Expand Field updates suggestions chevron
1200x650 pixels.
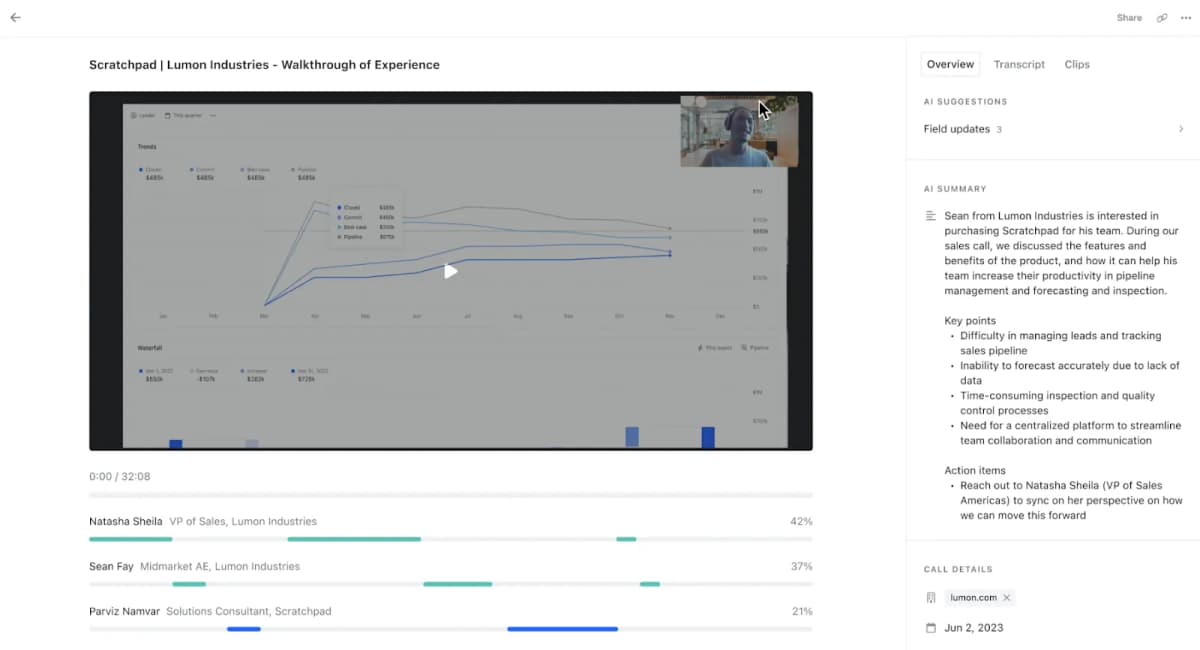(1181, 129)
